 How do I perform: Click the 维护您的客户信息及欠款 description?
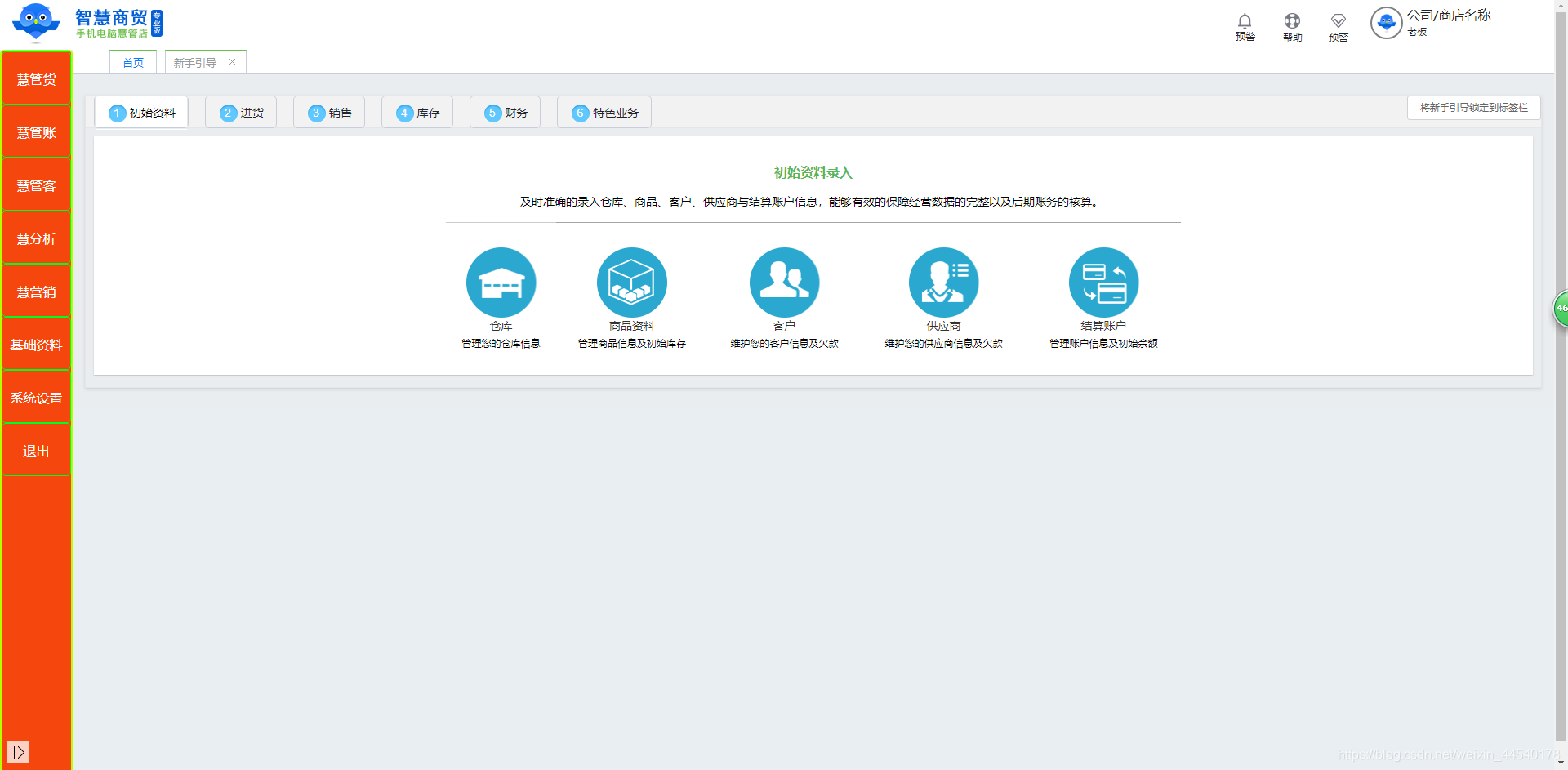click(784, 344)
